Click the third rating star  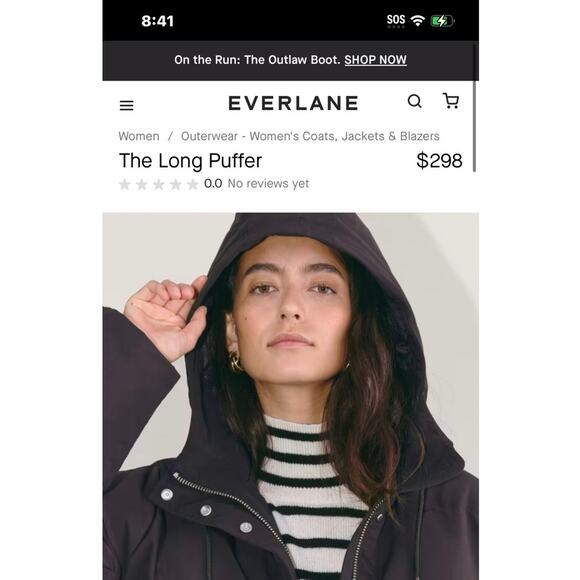[x=159, y=184]
